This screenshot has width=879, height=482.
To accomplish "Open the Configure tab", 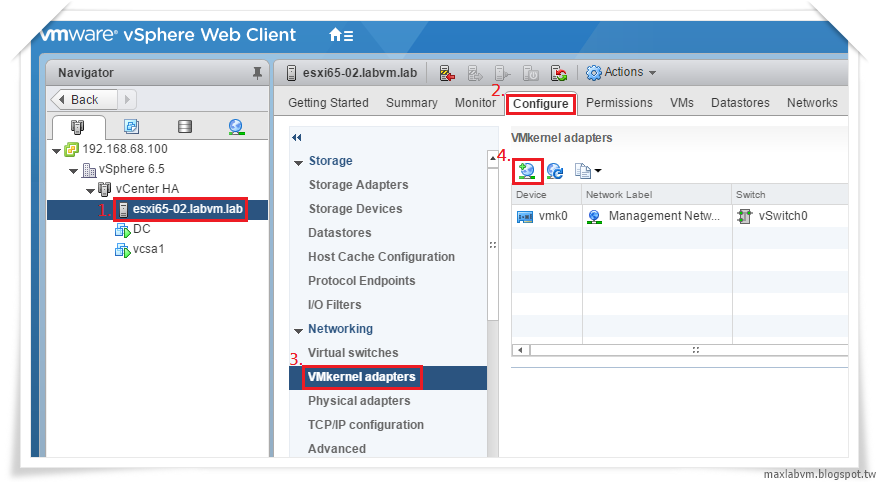I will click(540, 104).
